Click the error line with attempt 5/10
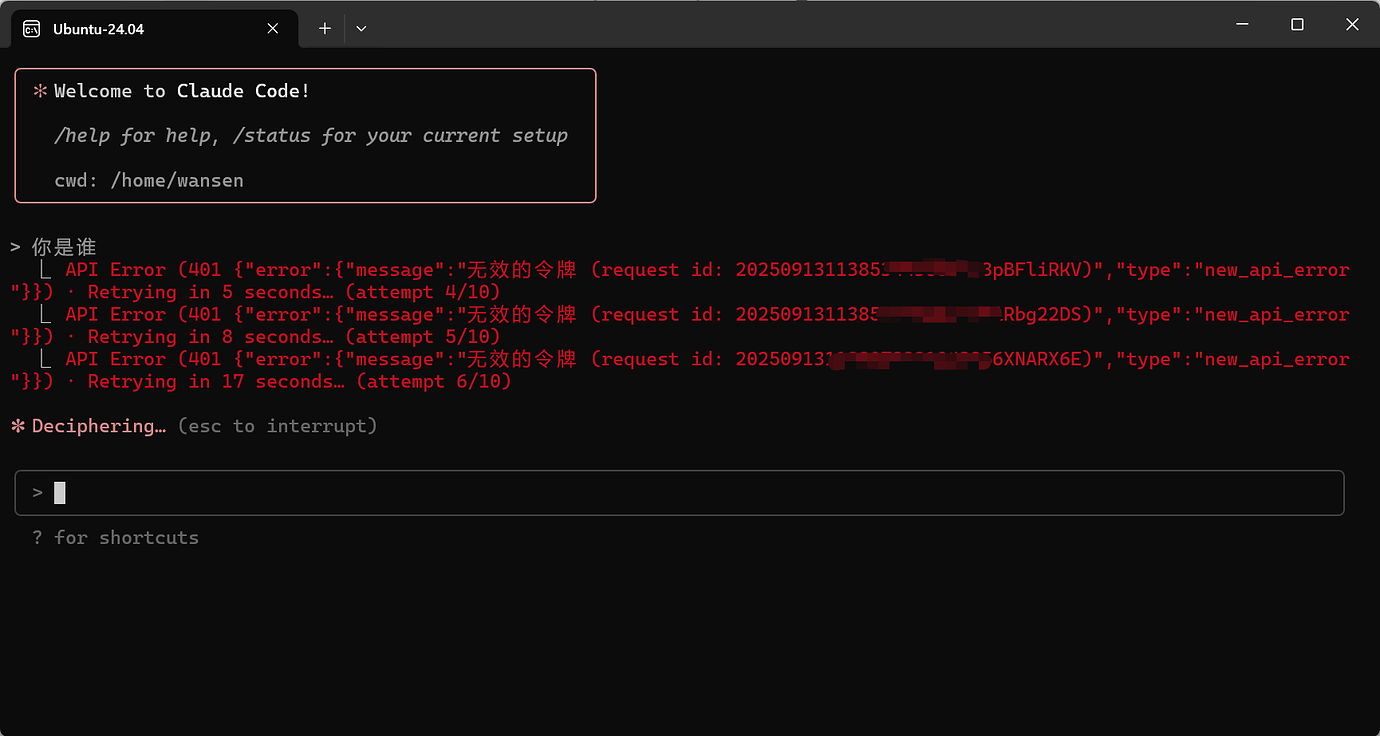Image resolution: width=1380 pixels, height=736 pixels. click(680, 326)
